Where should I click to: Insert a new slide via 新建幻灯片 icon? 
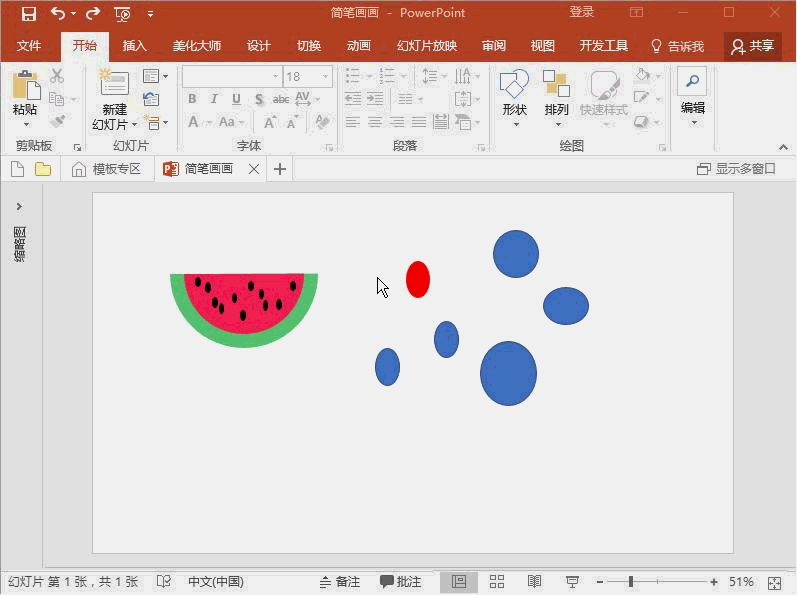[114, 82]
